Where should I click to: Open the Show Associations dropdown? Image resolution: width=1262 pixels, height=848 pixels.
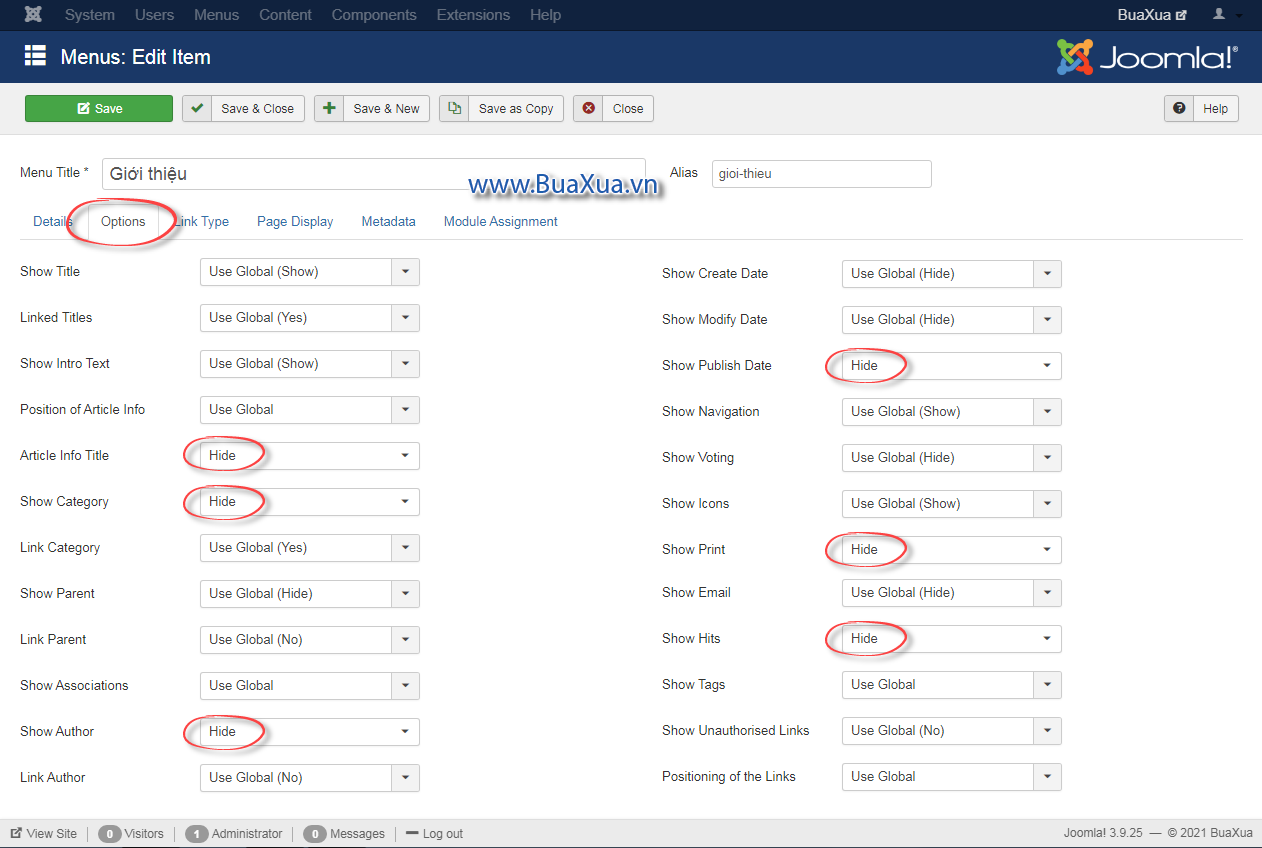click(x=310, y=686)
